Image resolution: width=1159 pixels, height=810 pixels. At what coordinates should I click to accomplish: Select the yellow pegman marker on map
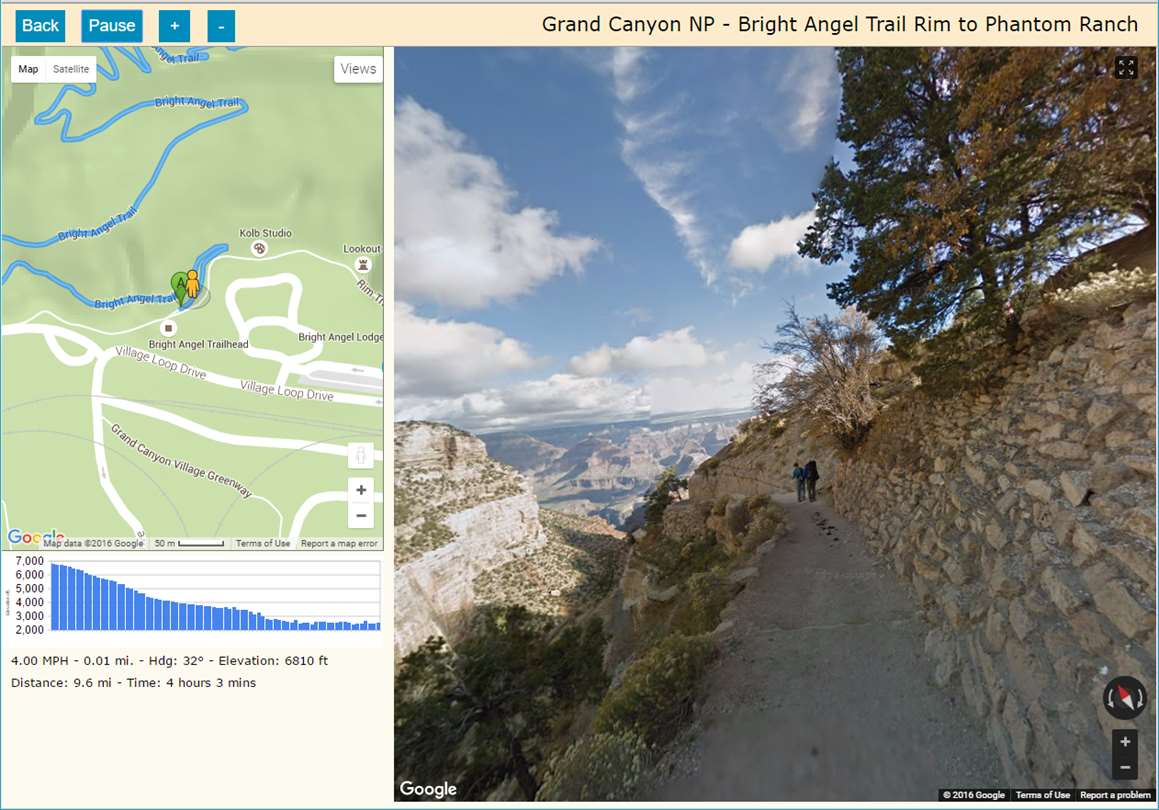[x=192, y=284]
